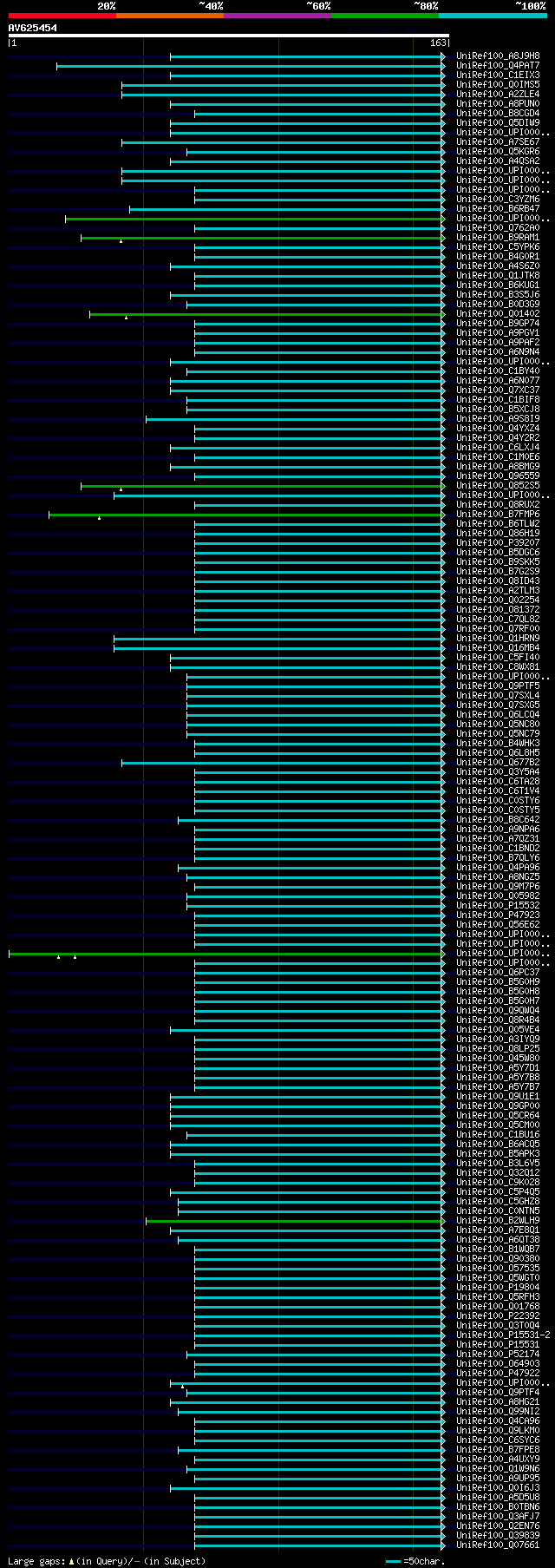
Task: Select the UniRef100_A9PAF2 label
Action: [x=498, y=343]
